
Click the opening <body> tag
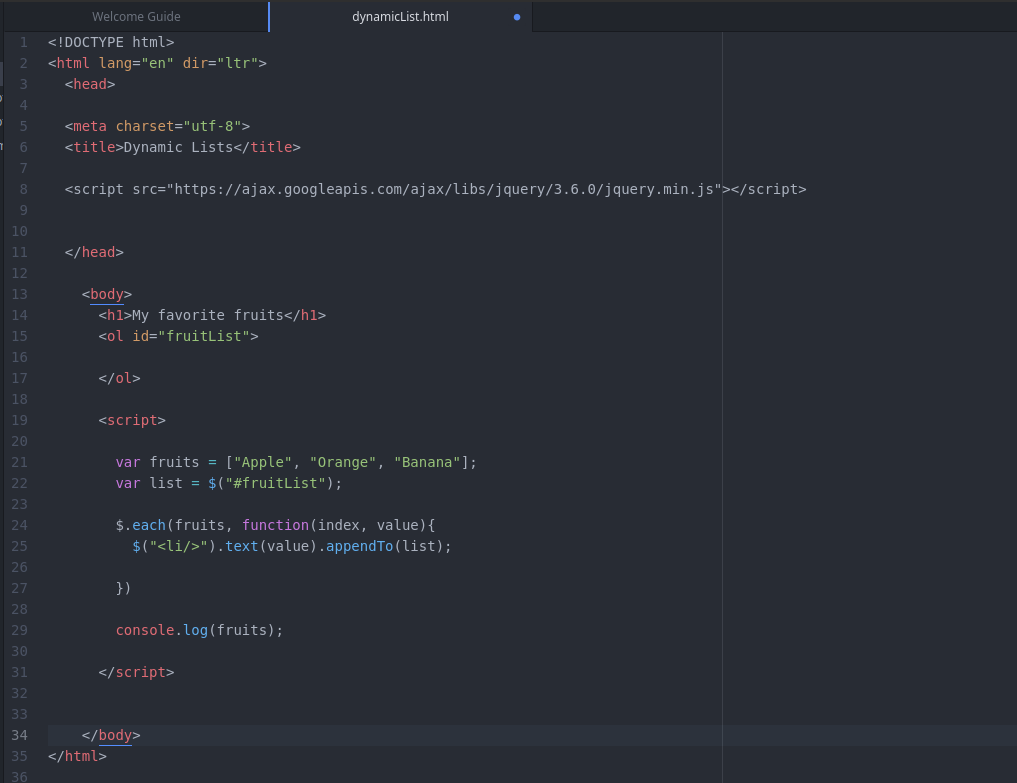coord(107,295)
